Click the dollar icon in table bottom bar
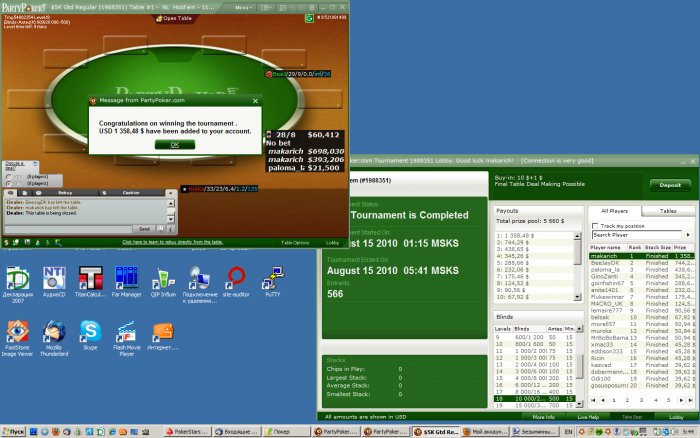This screenshot has height=438, width=700. click(6, 242)
